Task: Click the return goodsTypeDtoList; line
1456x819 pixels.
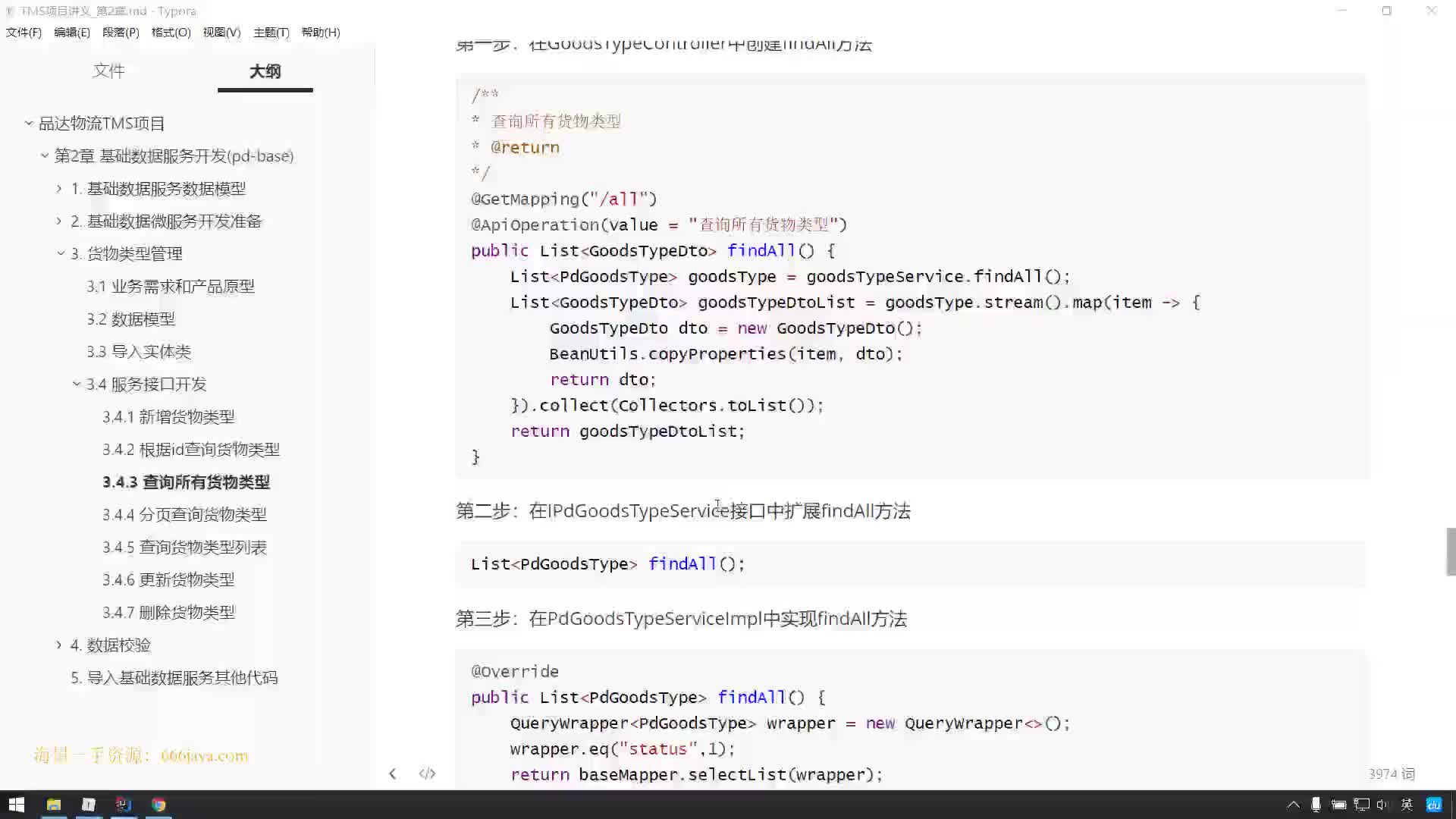Action: [628, 431]
